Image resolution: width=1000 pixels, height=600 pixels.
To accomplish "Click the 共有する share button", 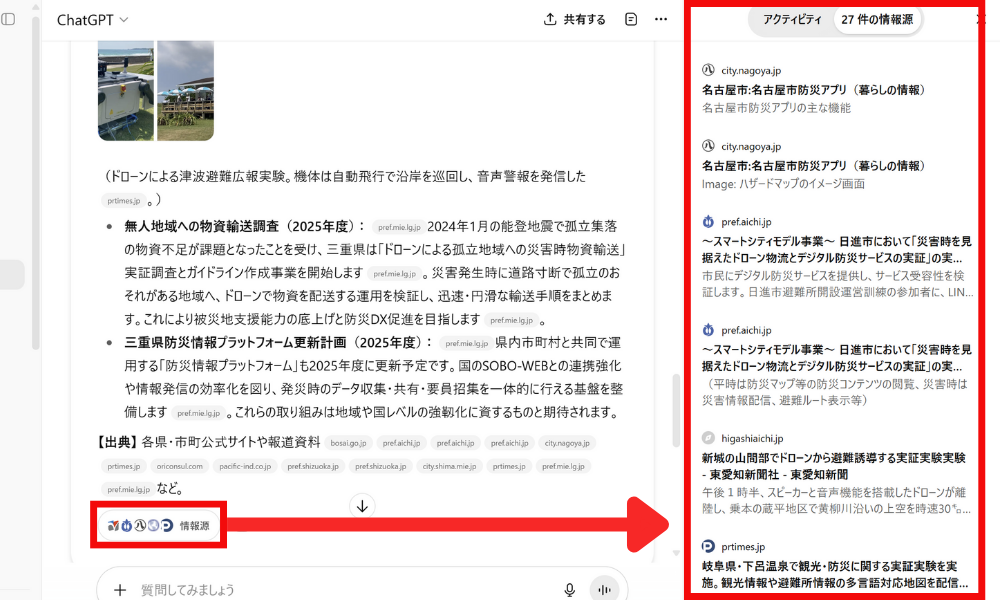I will (575, 19).
